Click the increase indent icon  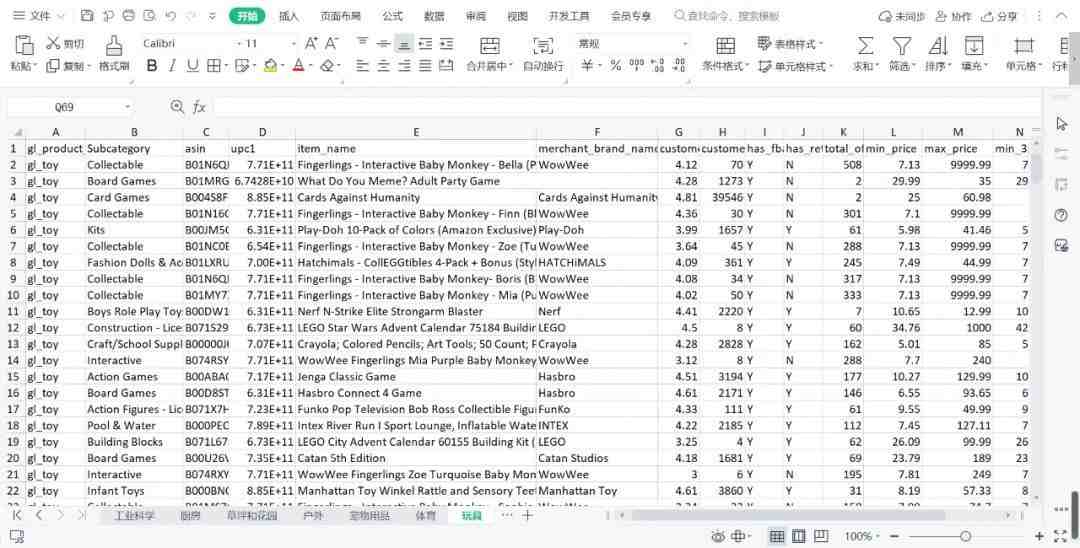446,44
